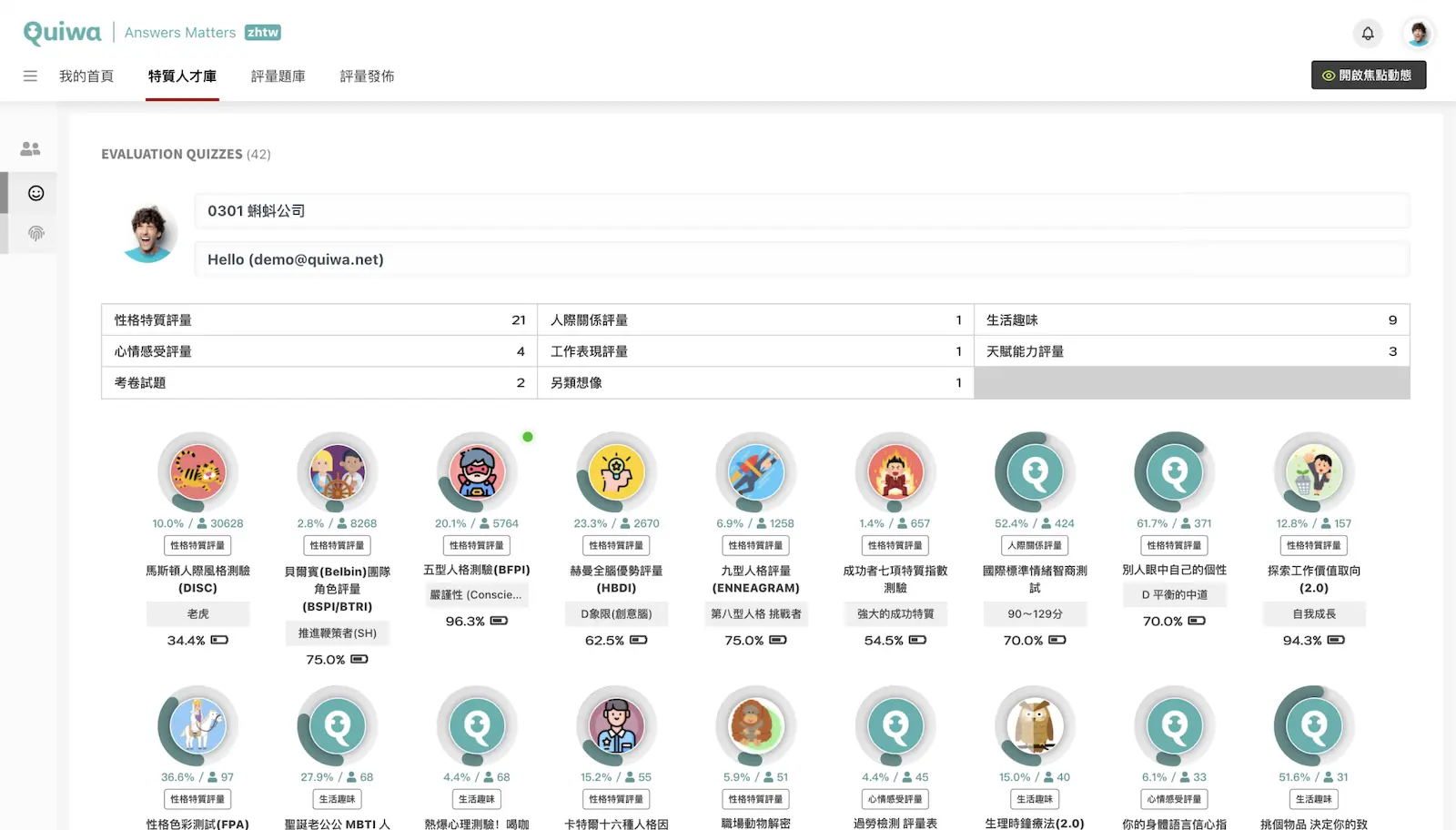Filter by 天賦能力評量 category row

click(x=1192, y=351)
